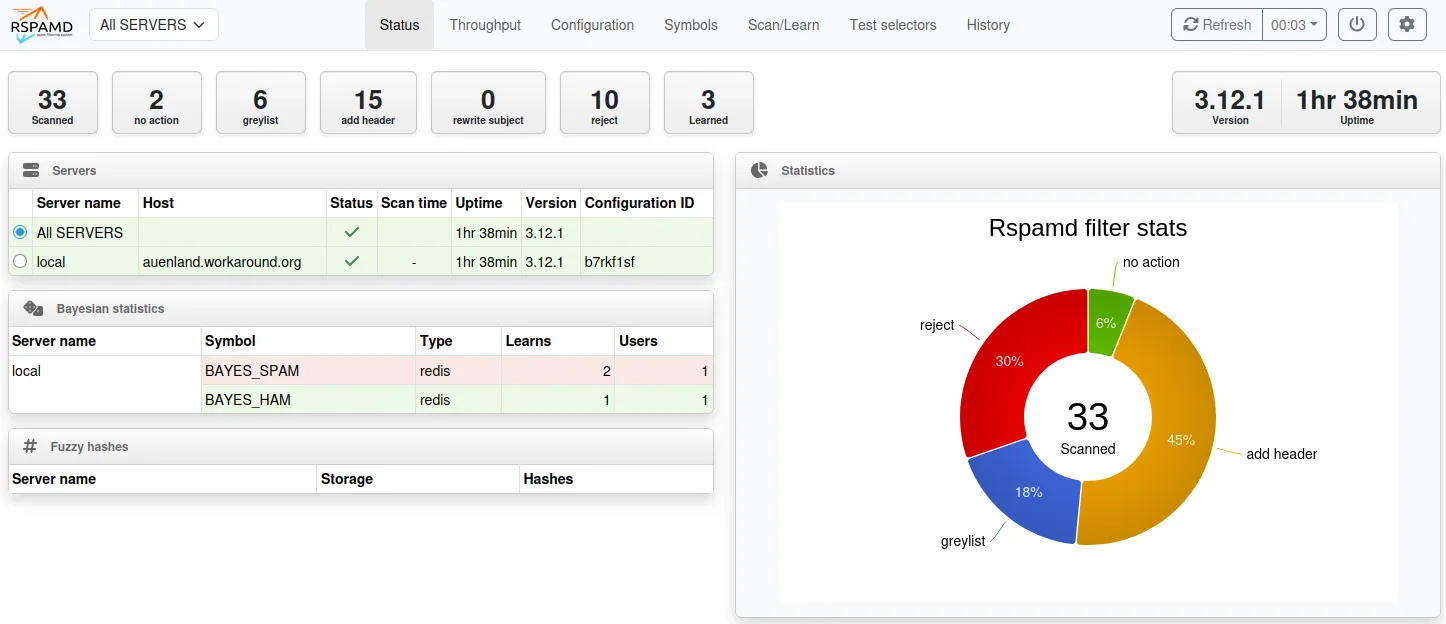Open the All SERVERS dropdown selector
This screenshot has height=624, width=1446.
pyautogui.click(x=154, y=25)
